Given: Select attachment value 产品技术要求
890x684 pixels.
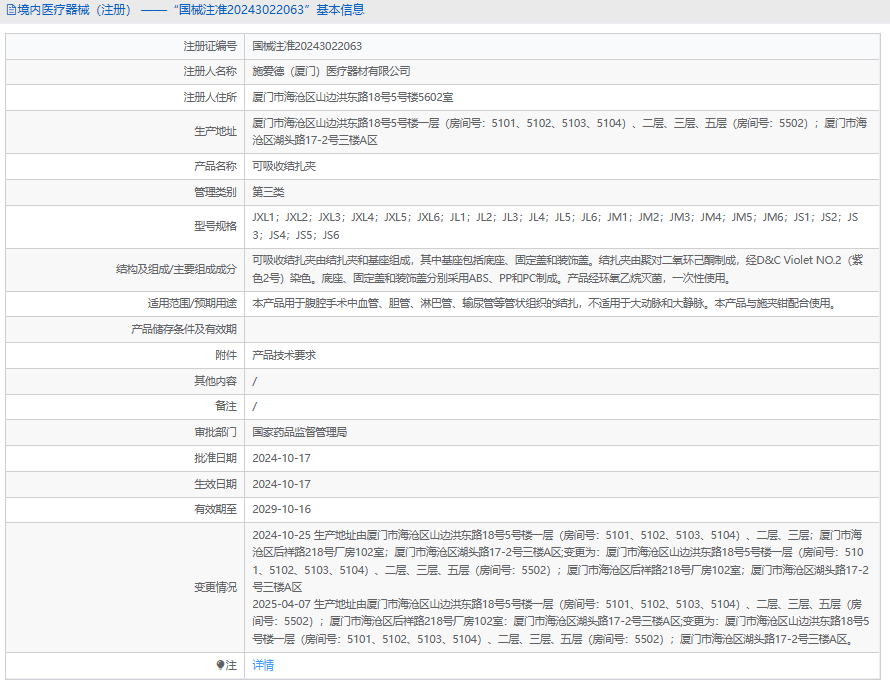Looking at the screenshot, I should pyautogui.click(x=284, y=355).
